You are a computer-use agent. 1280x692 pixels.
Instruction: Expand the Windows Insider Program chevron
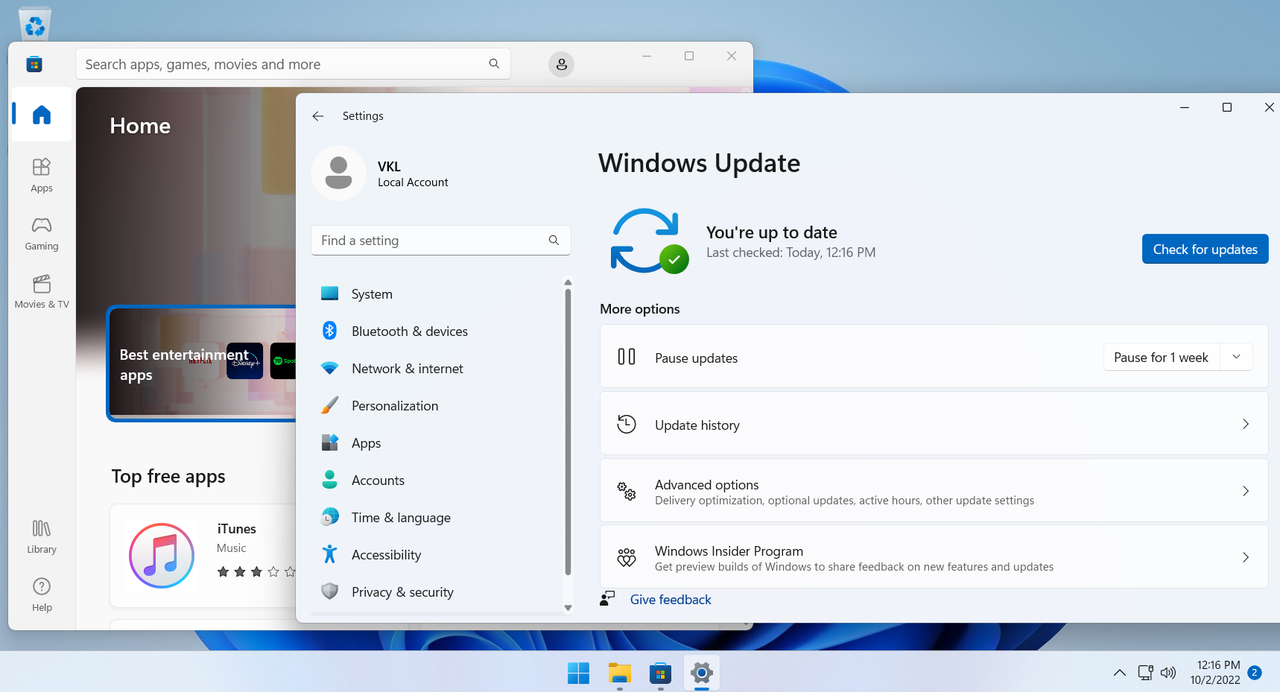pyautogui.click(x=1246, y=557)
